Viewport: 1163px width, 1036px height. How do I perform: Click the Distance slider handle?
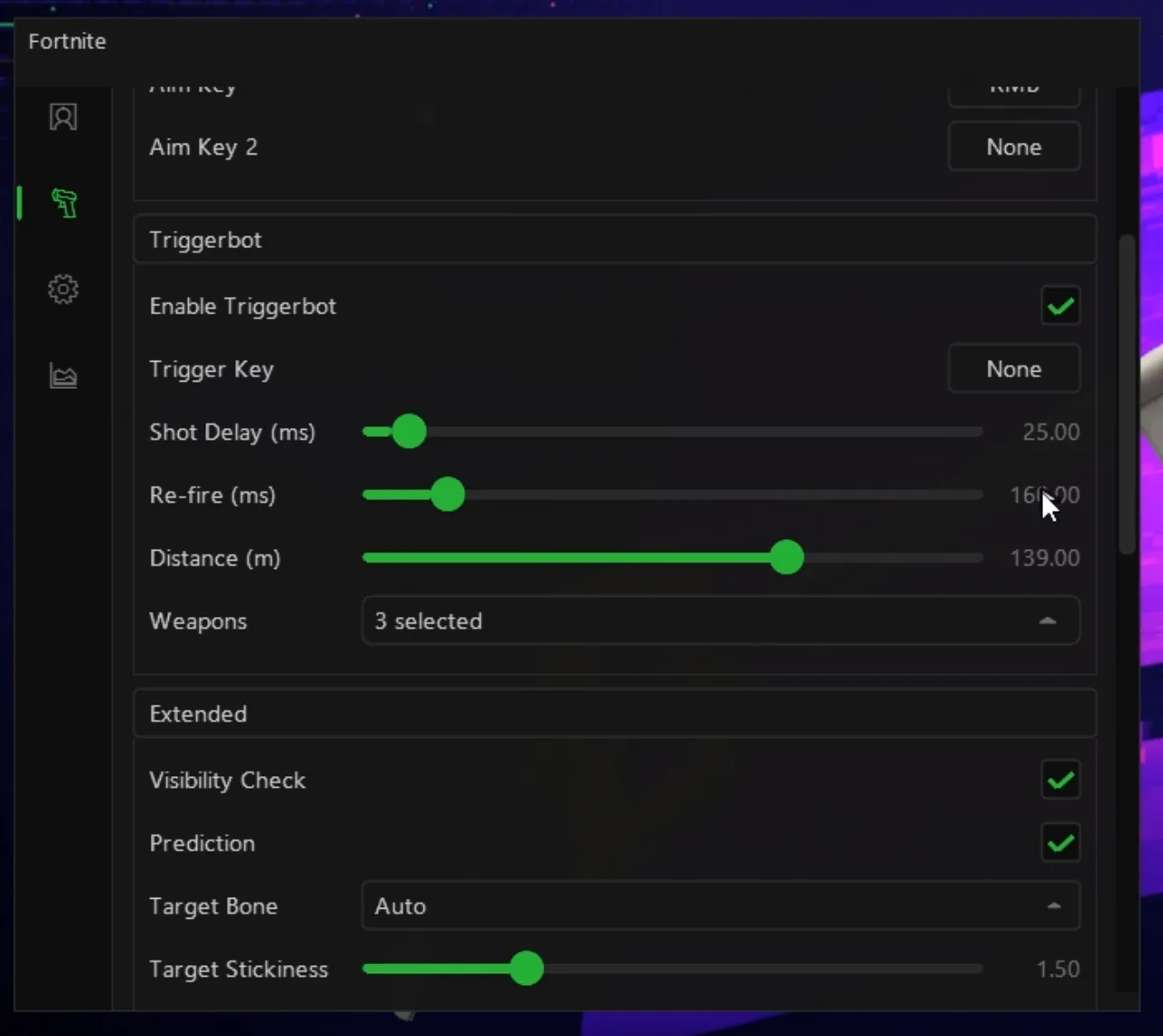[x=787, y=558]
